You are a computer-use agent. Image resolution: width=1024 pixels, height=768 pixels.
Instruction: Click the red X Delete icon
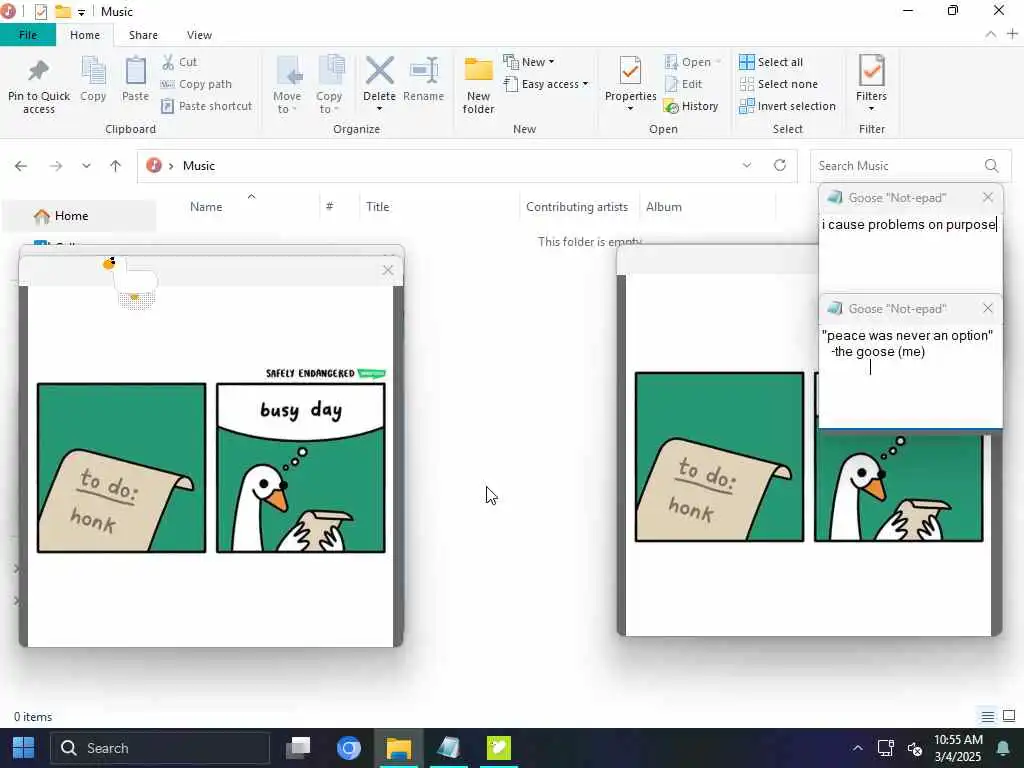(x=379, y=71)
